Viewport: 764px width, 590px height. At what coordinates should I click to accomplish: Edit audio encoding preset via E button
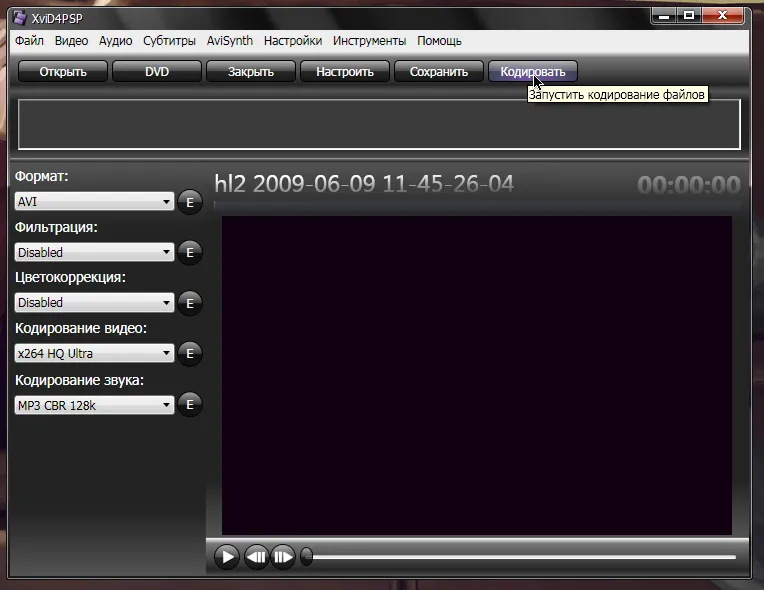(189, 405)
